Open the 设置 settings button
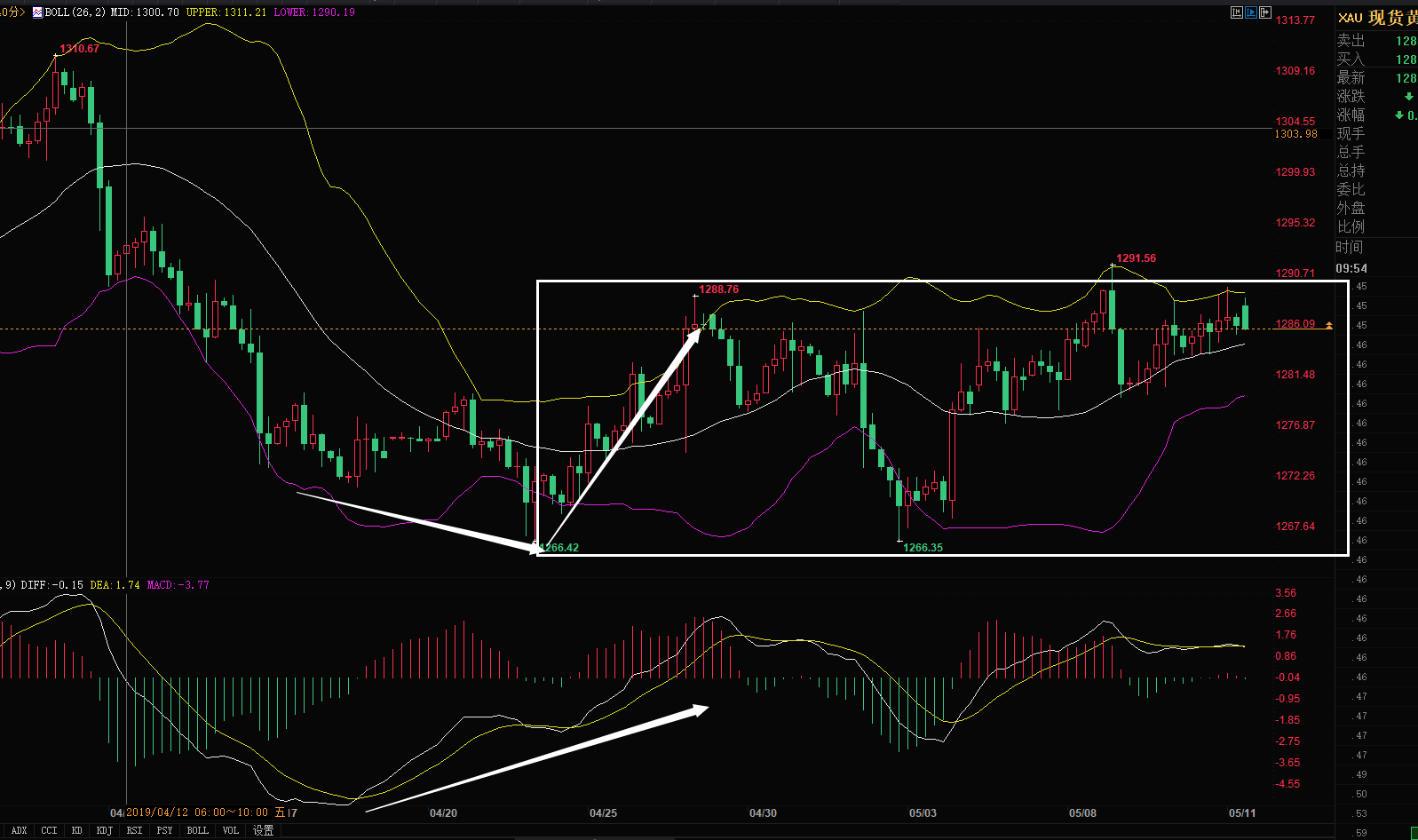Screen dimensions: 1418x840 click(263, 831)
